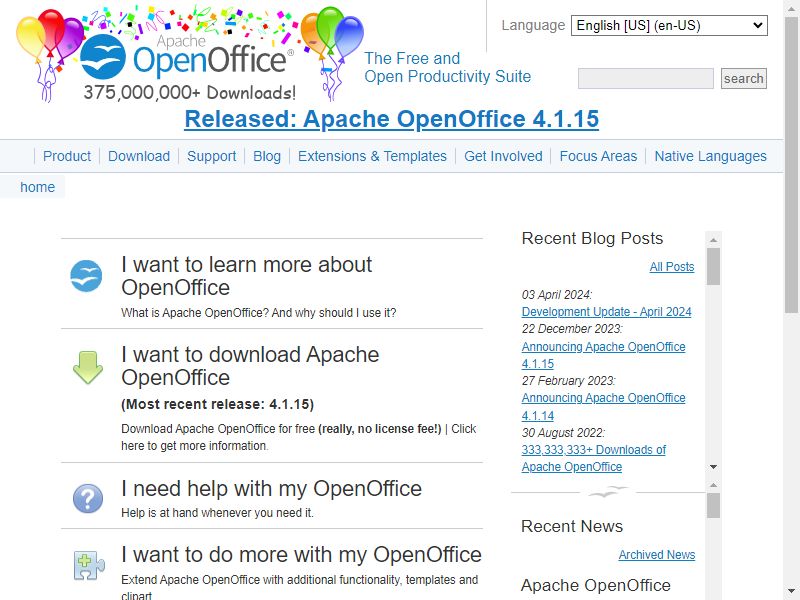Click 'The Free and Open Productivity Suite' tagline

coord(447,67)
